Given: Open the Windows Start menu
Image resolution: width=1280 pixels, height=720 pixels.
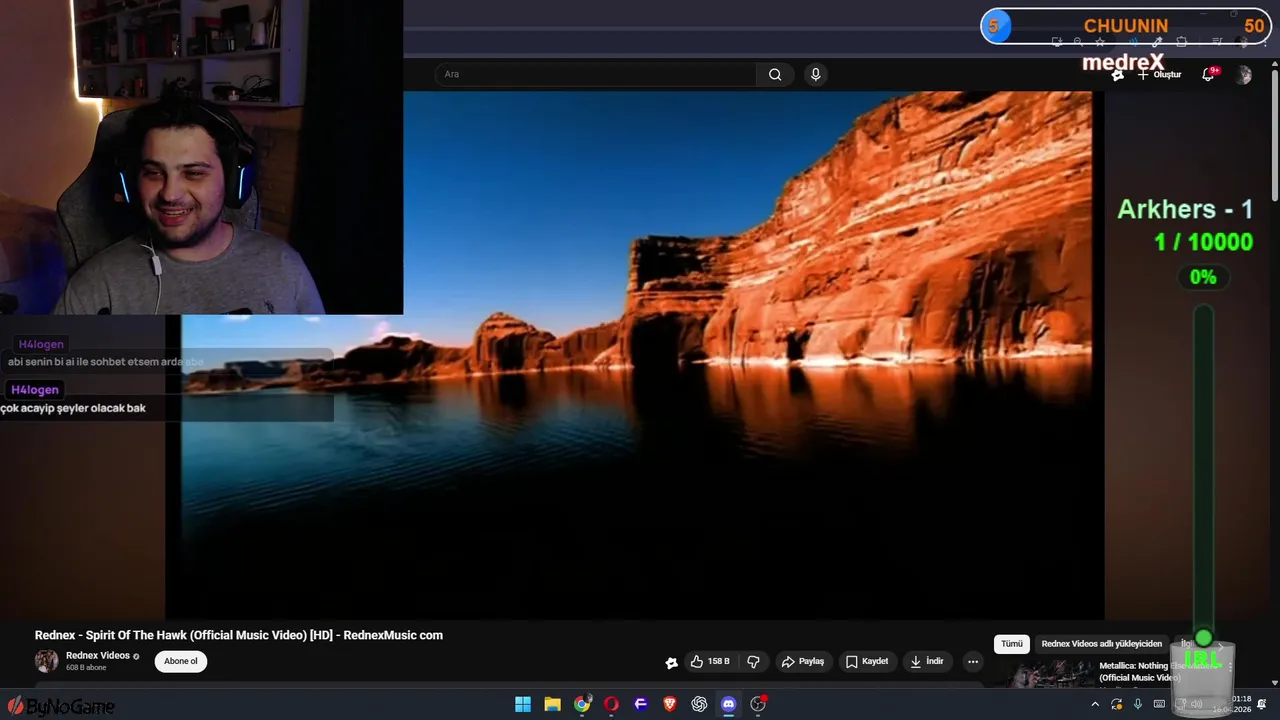Looking at the screenshot, I should pyautogui.click(x=523, y=704).
